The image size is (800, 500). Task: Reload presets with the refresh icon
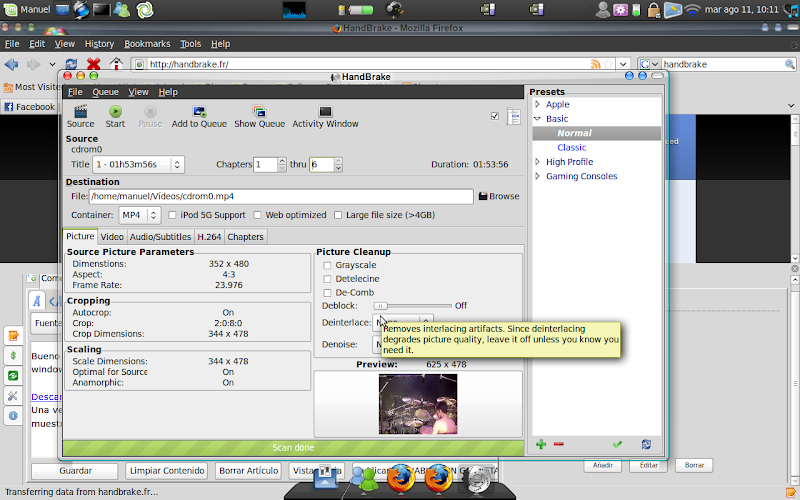pos(646,444)
